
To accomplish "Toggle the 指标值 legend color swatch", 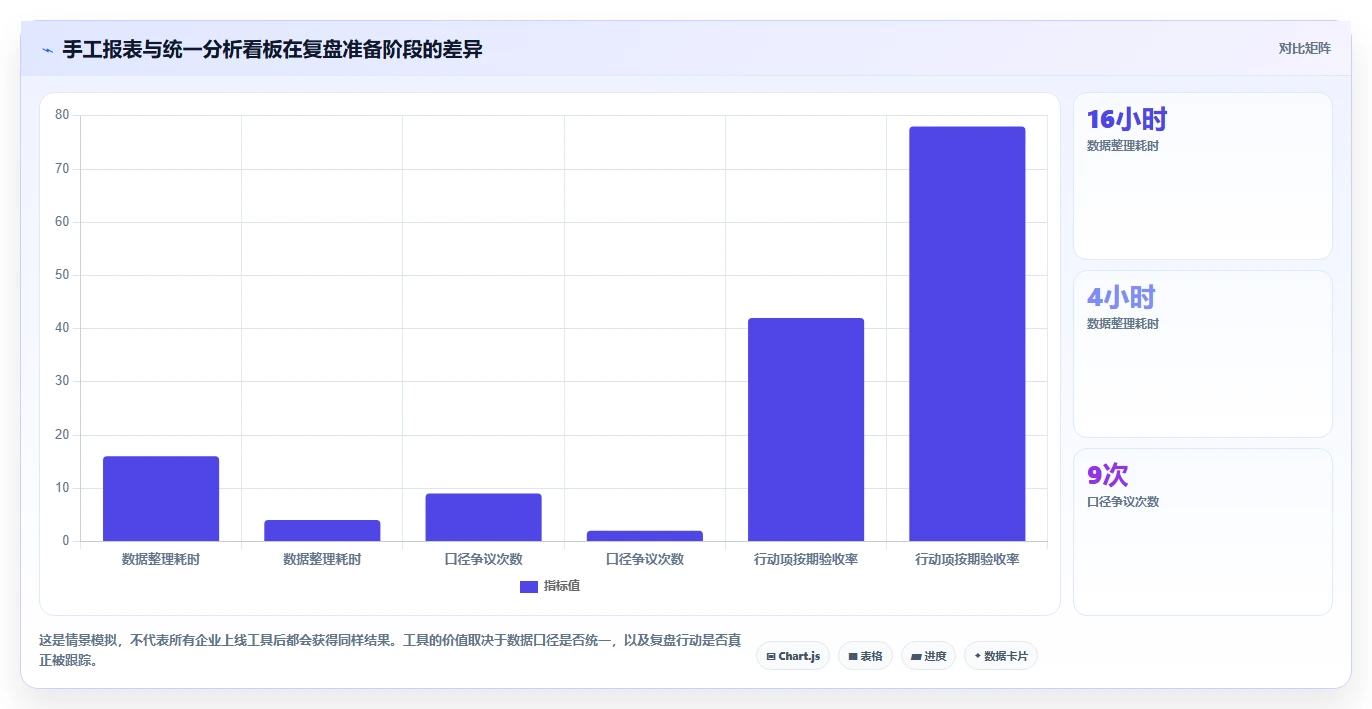I will click(529, 586).
